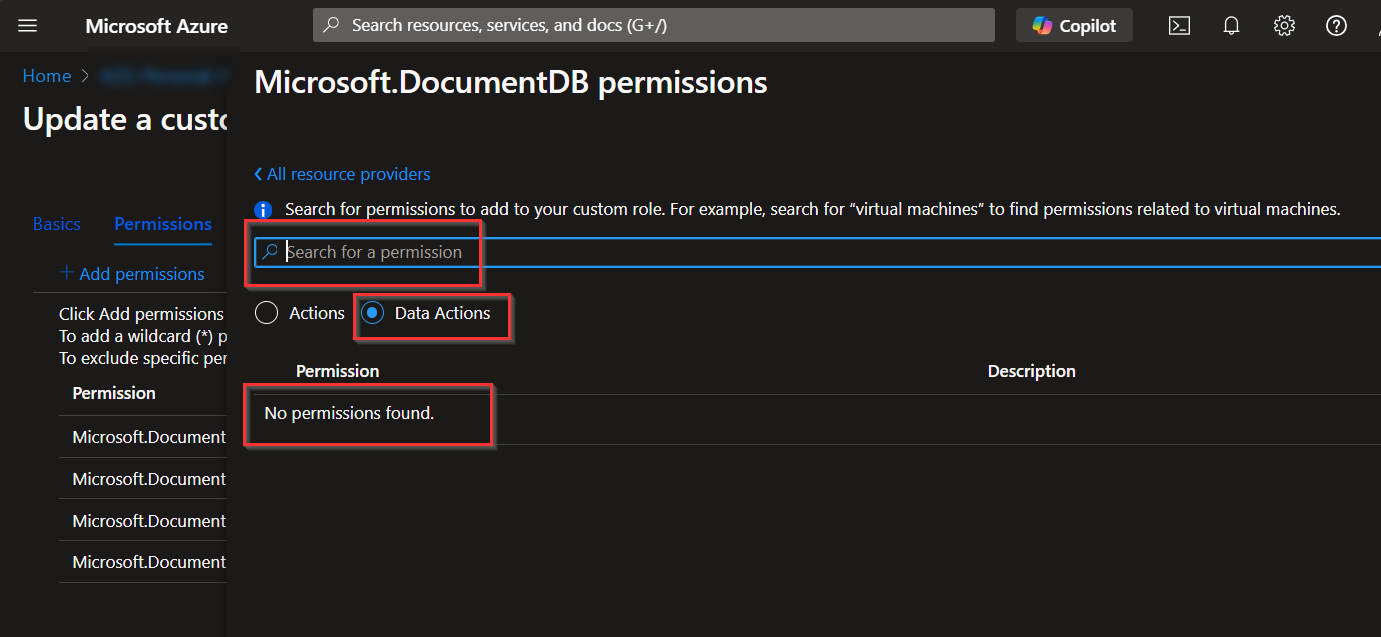Open the notifications bell
Image resolution: width=1381 pixels, height=637 pixels.
coord(1232,26)
